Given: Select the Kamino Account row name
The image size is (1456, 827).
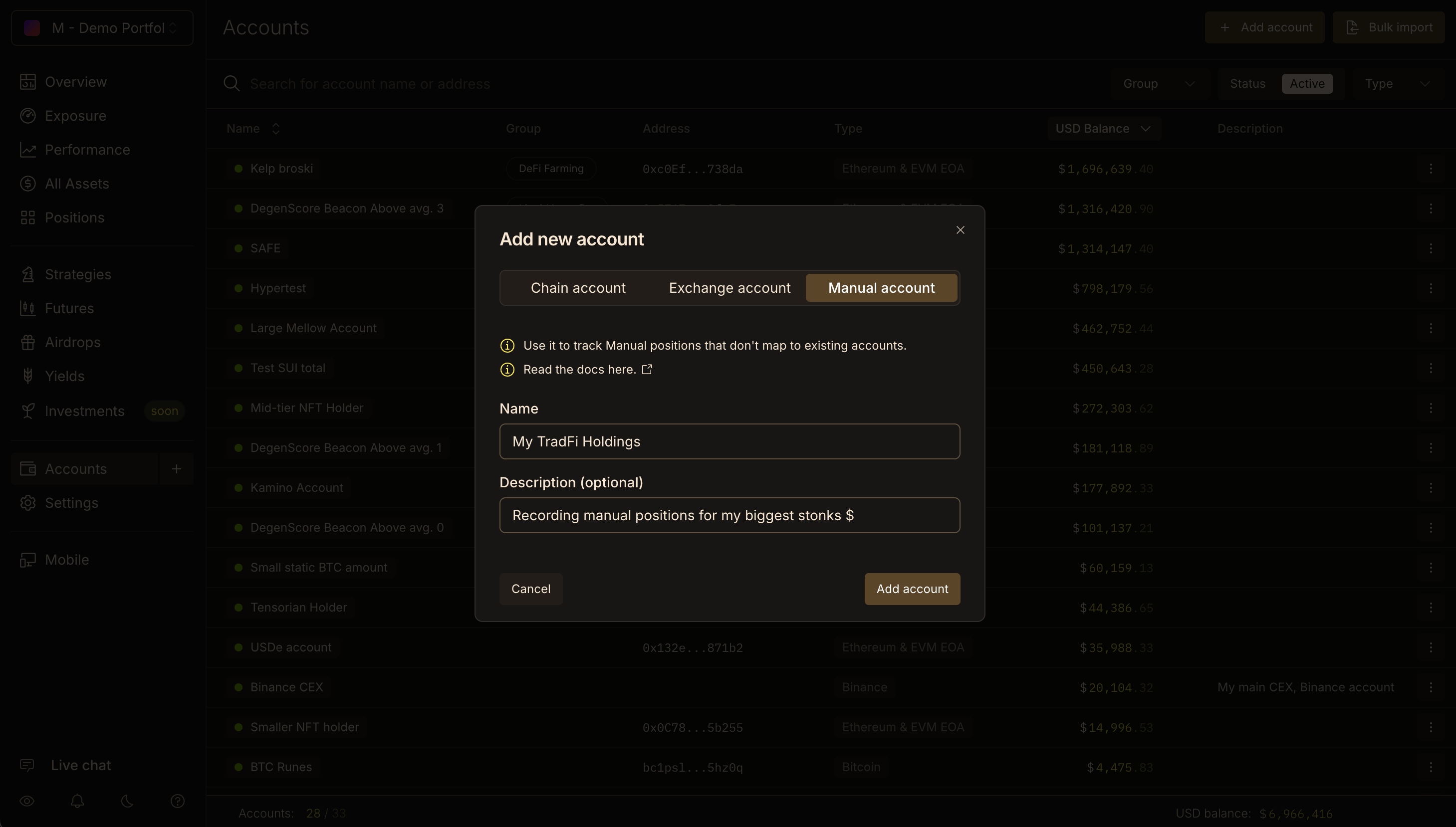Looking at the screenshot, I should (x=296, y=488).
